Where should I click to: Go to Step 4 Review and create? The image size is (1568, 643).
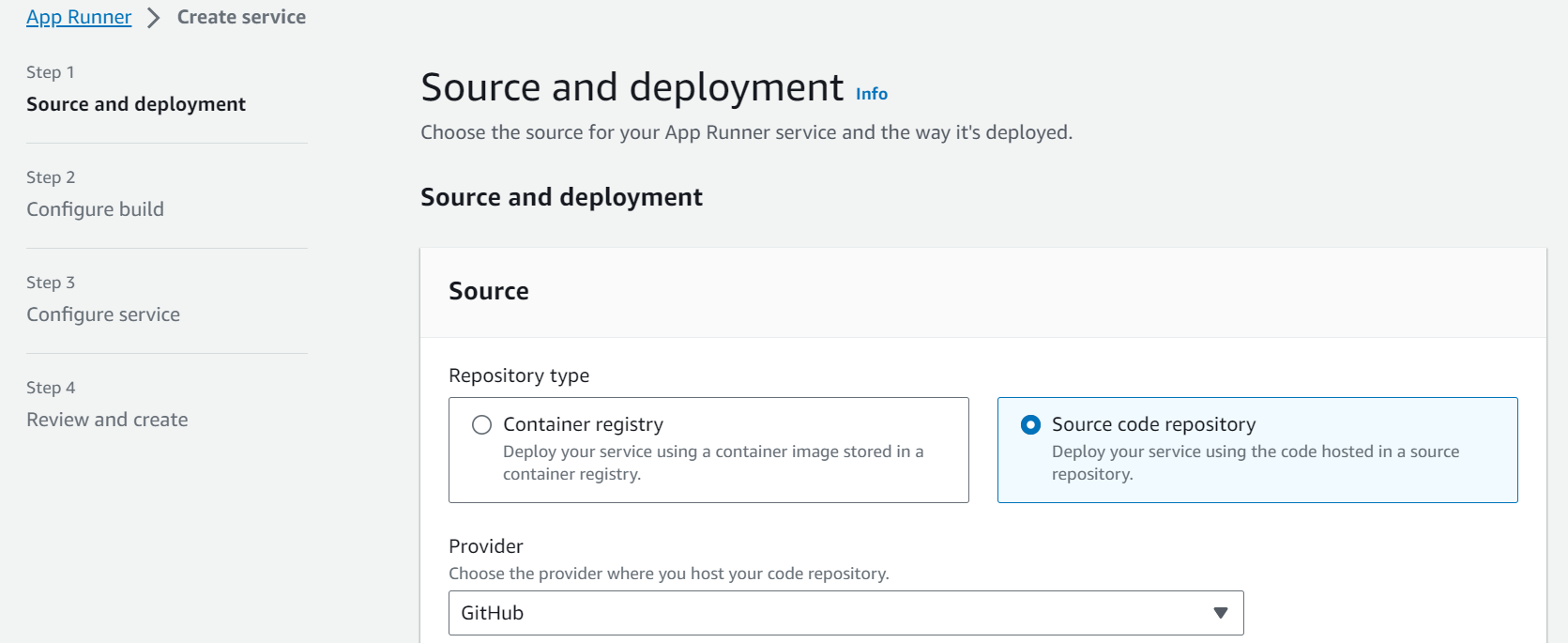pyautogui.click(x=107, y=420)
